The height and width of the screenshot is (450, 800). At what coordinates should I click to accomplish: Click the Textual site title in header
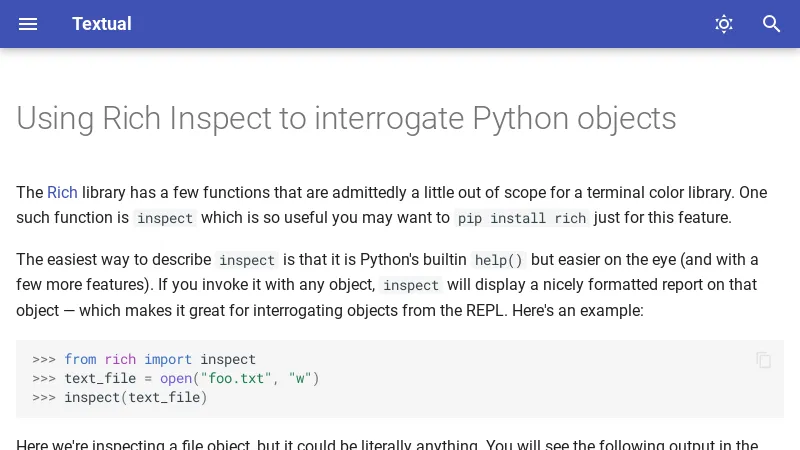pos(101,24)
